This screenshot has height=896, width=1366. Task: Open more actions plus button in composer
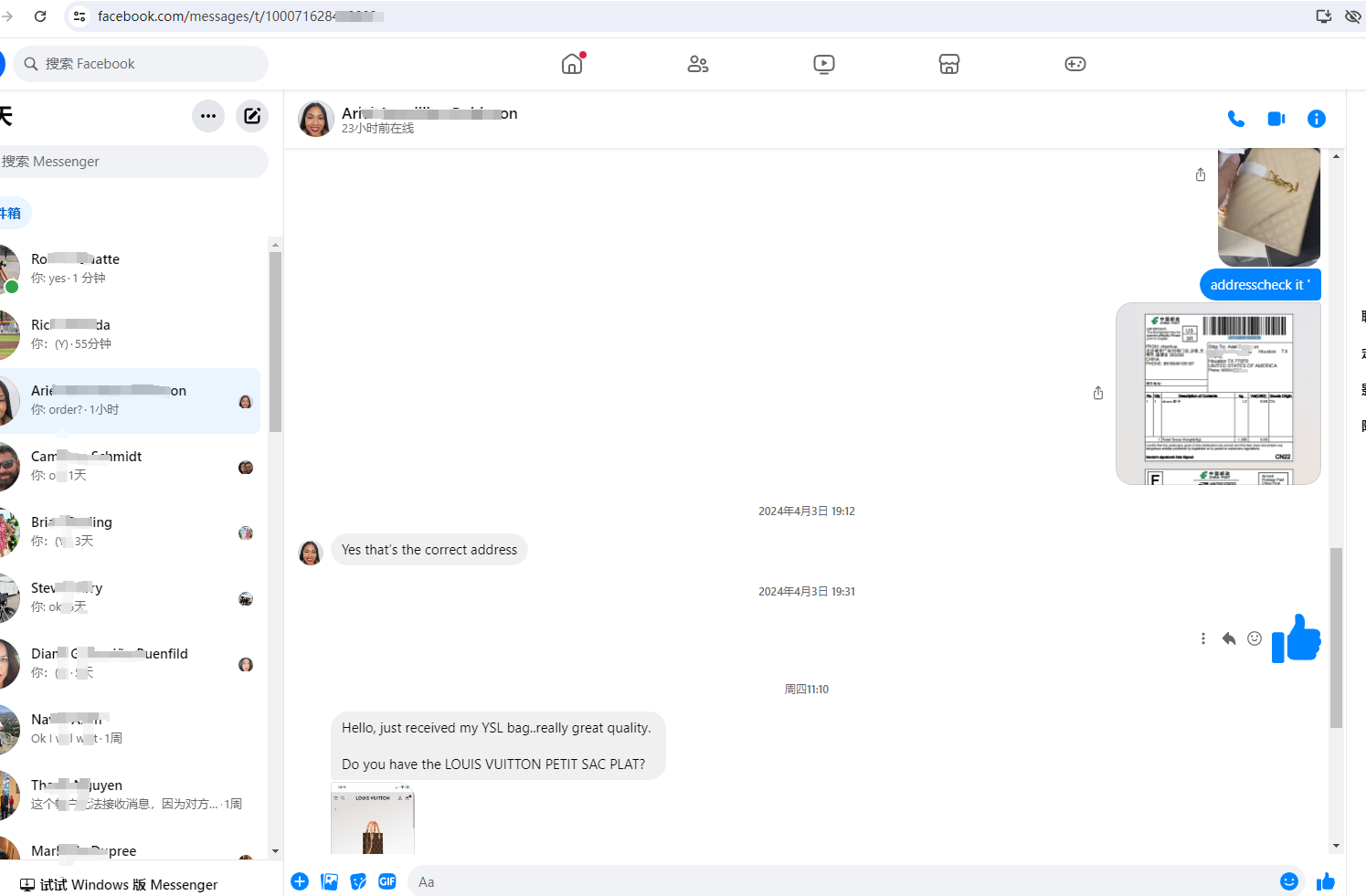pos(300,881)
